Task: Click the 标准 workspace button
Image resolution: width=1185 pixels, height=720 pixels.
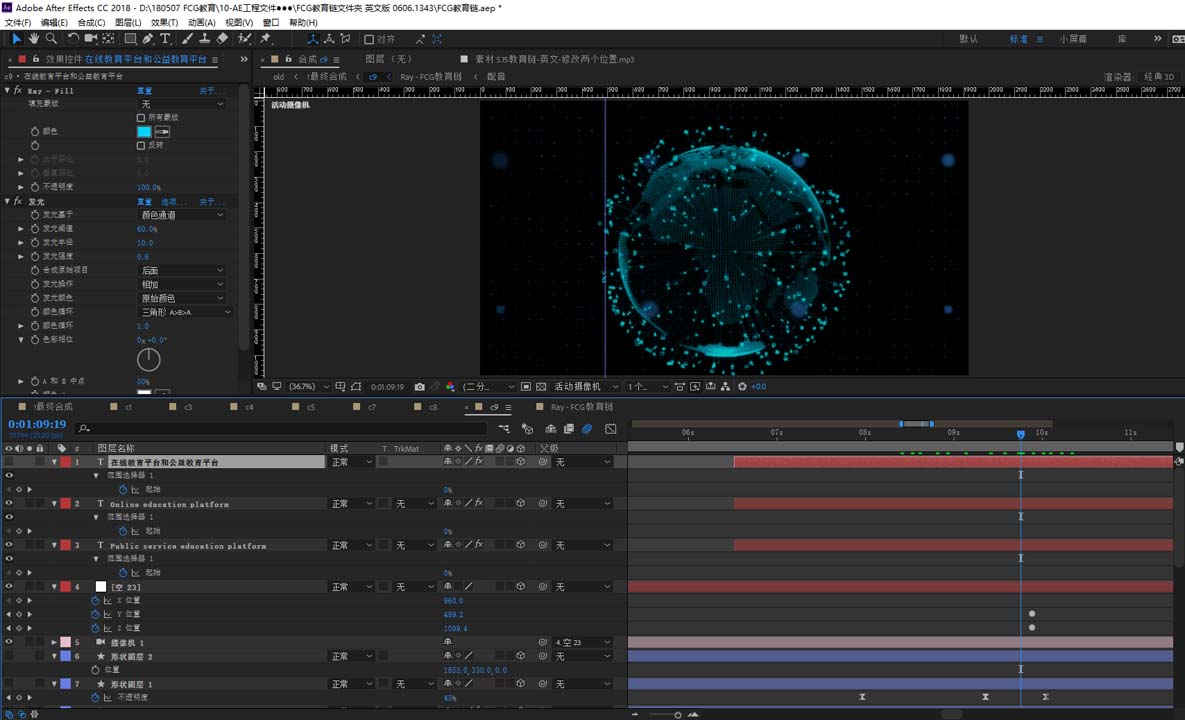Action: [x=1018, y=39]
